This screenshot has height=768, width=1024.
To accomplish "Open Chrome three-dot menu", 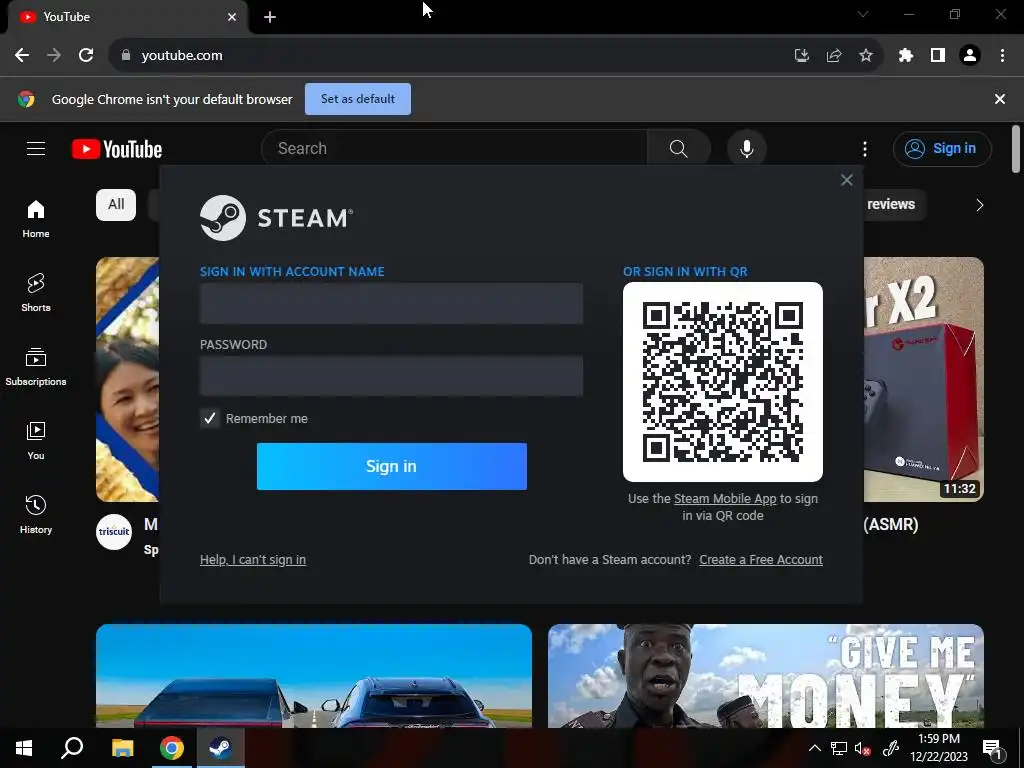I will (1002, 56).
